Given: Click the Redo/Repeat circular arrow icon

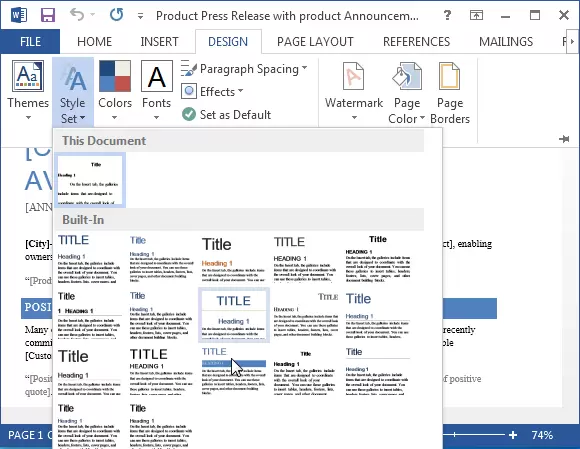Looking at the screenshot, I should point(117,15).
